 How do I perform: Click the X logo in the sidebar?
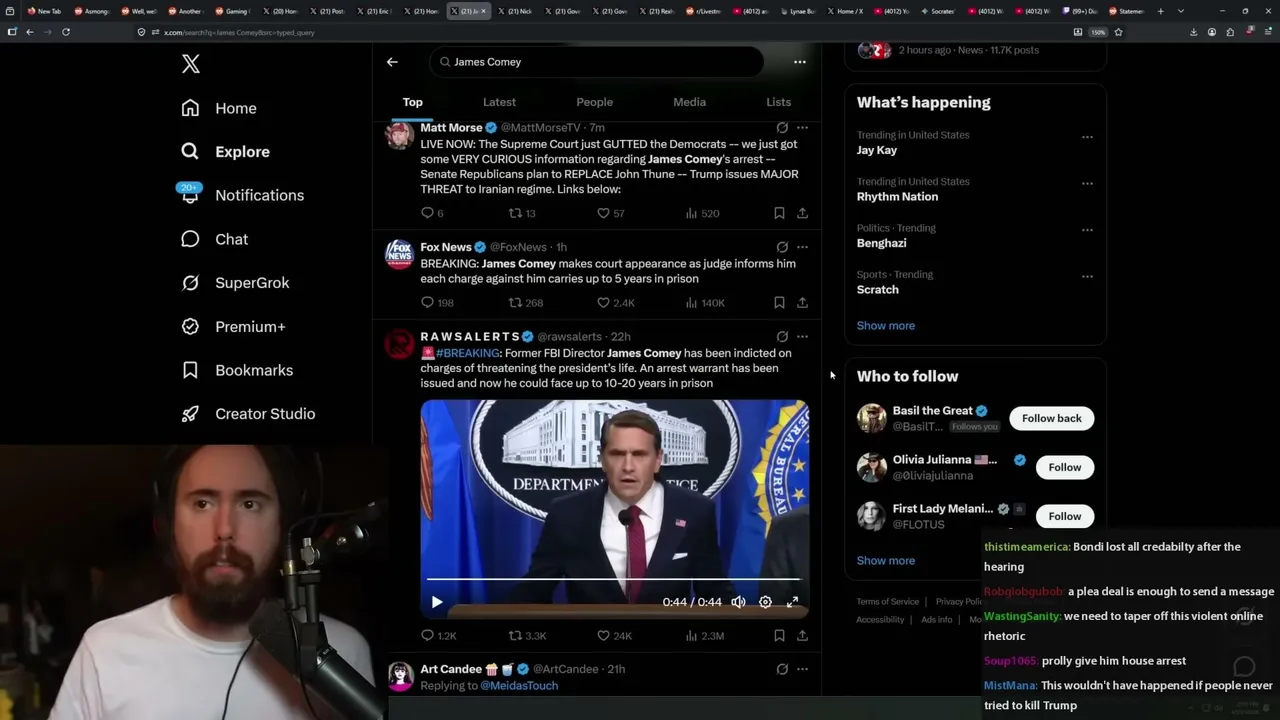tap(191, 64)
